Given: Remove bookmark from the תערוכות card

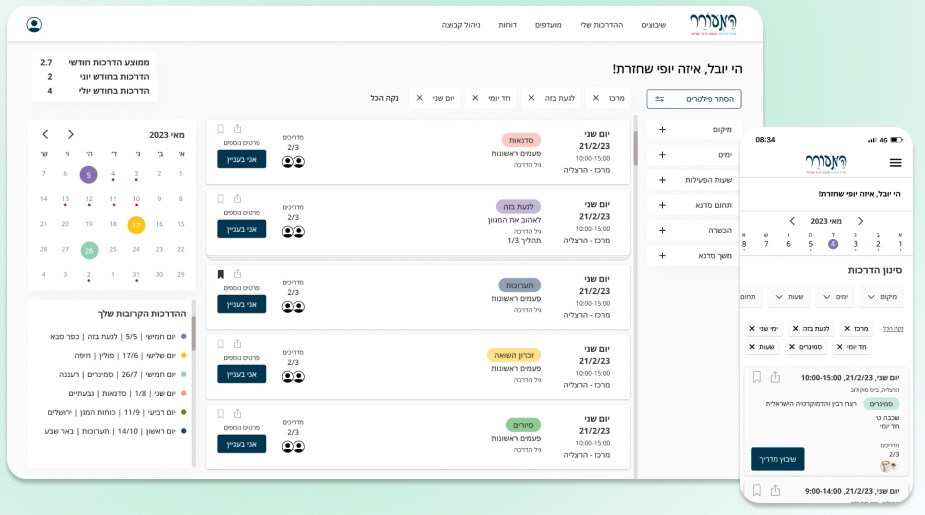Looking at the screenshot, I should click(x=221, y=274).
